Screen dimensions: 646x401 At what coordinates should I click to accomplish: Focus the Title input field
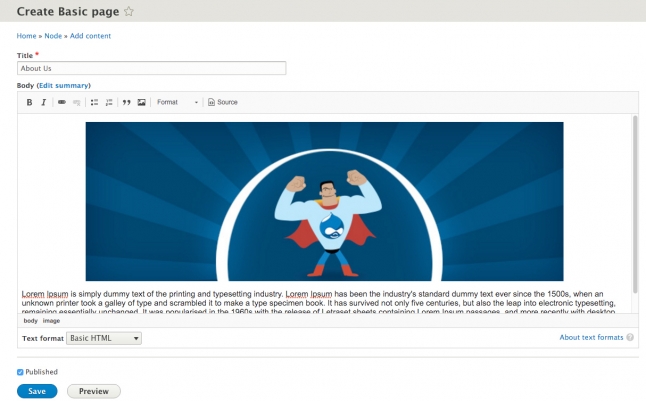point(152,68)
